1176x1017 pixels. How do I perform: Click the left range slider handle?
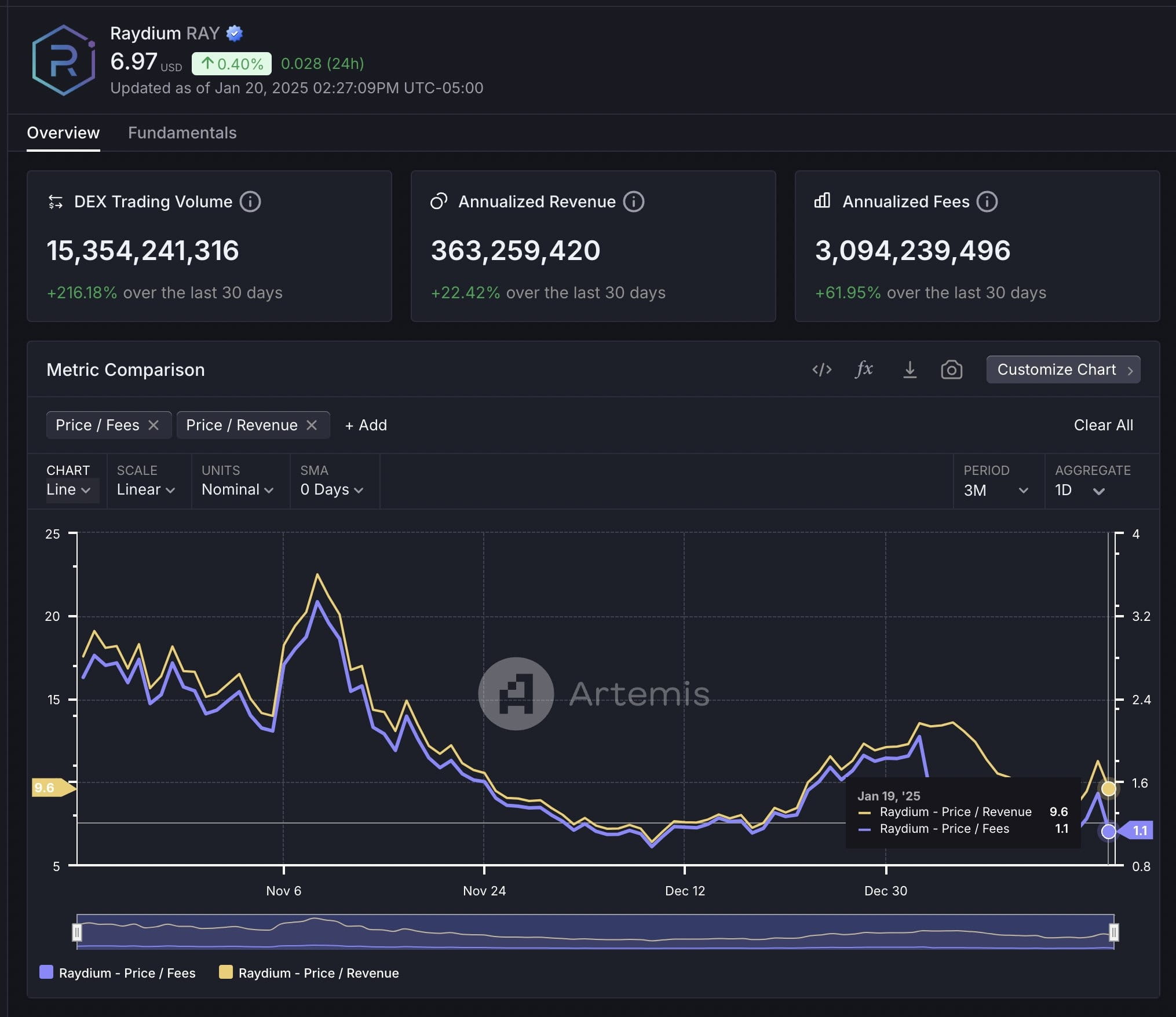[x=77, y=932]
